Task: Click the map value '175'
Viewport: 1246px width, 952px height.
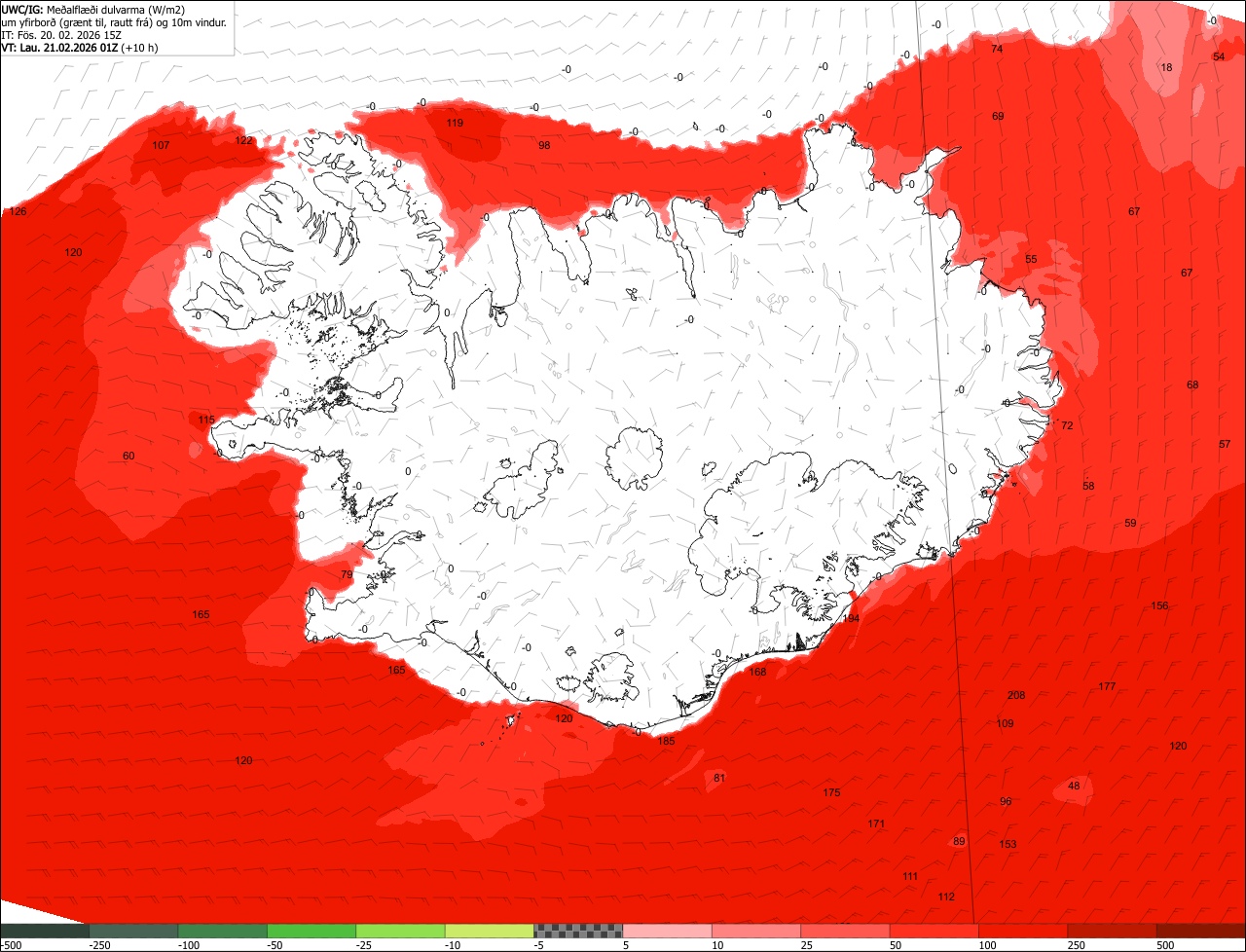Action: coord(831,792)
